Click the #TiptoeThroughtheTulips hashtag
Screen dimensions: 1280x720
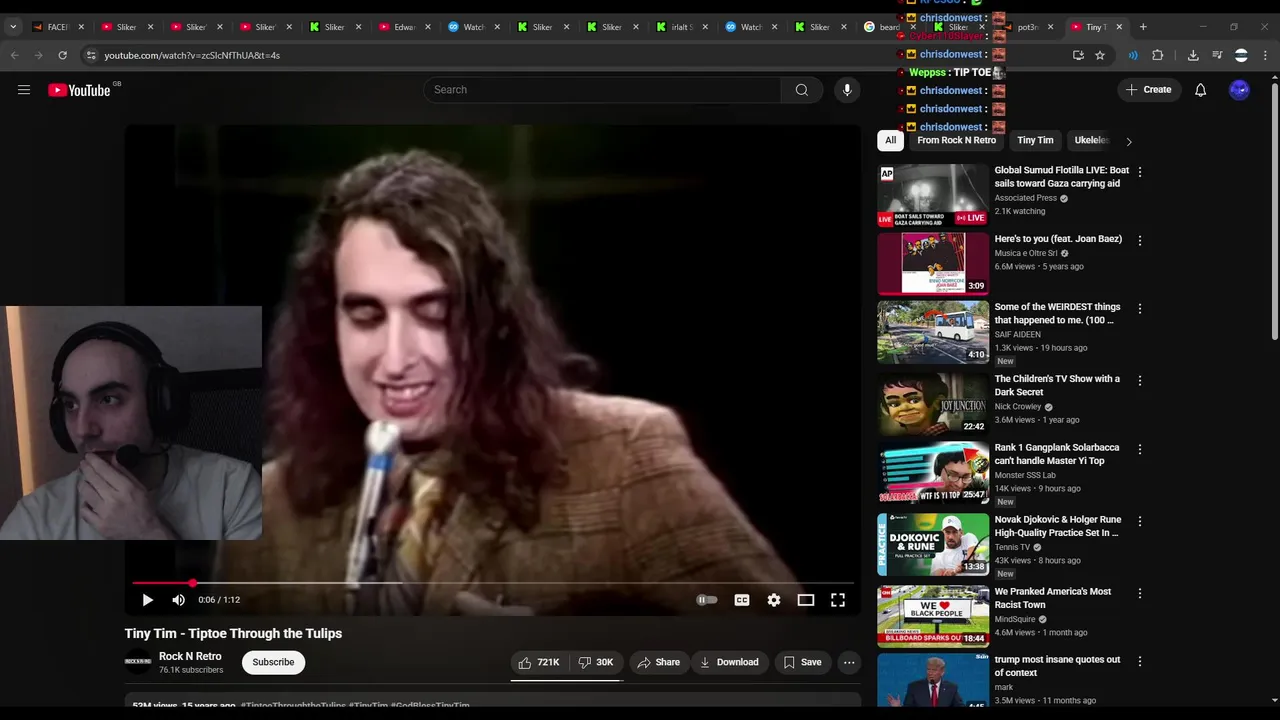[293, 705]
